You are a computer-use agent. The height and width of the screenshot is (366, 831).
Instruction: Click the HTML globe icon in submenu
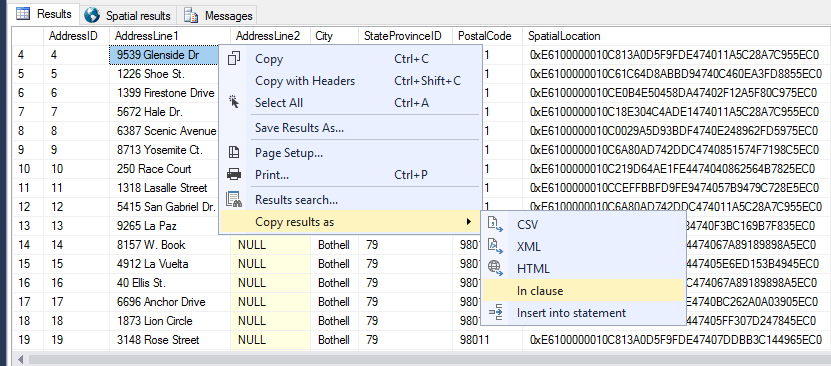[x=495, y=268]
